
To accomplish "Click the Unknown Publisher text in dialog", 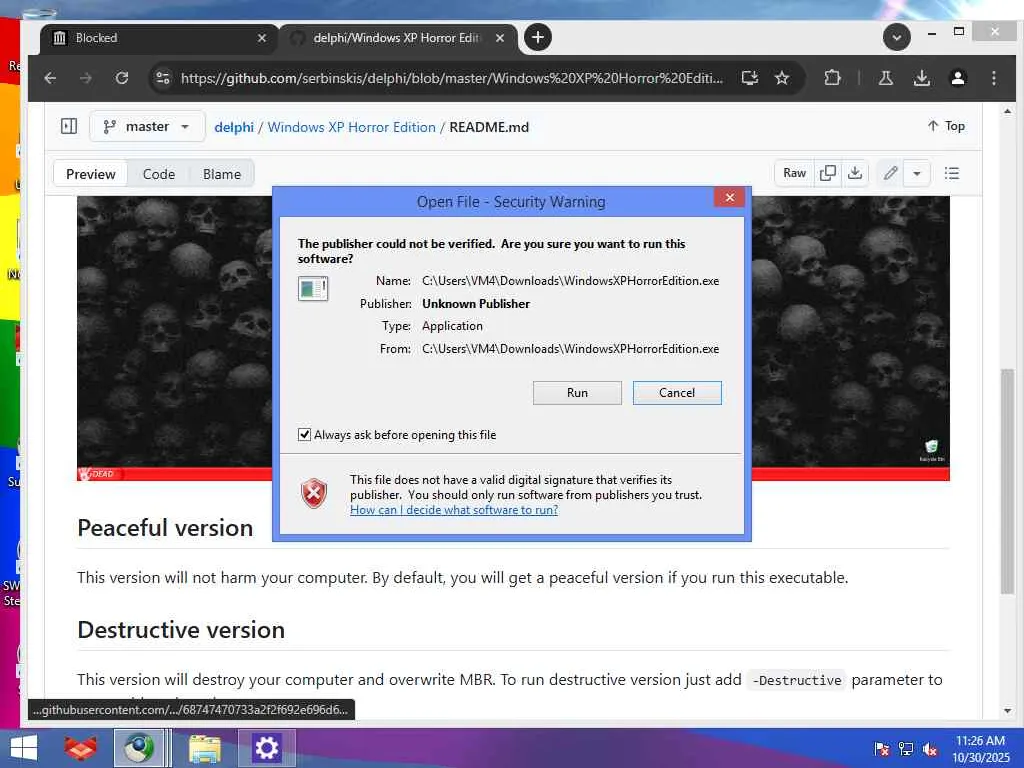I will [475, 304].
